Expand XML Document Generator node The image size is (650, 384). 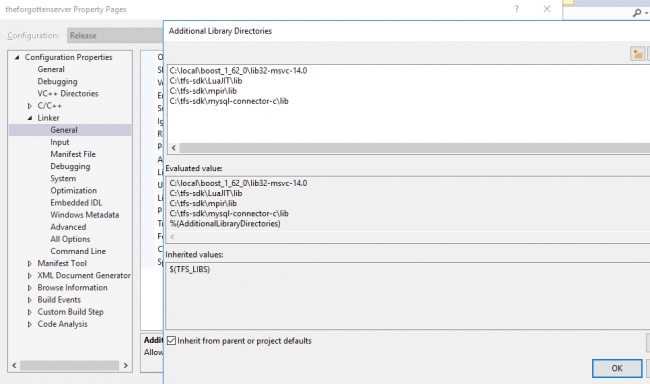30,275
